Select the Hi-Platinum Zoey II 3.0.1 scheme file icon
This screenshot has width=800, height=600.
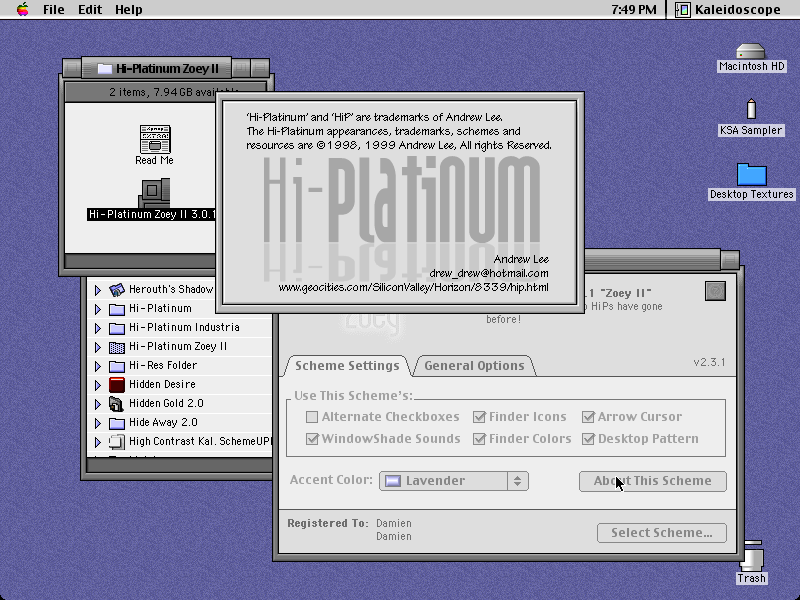pyautogui.click(x=154, y=192)
